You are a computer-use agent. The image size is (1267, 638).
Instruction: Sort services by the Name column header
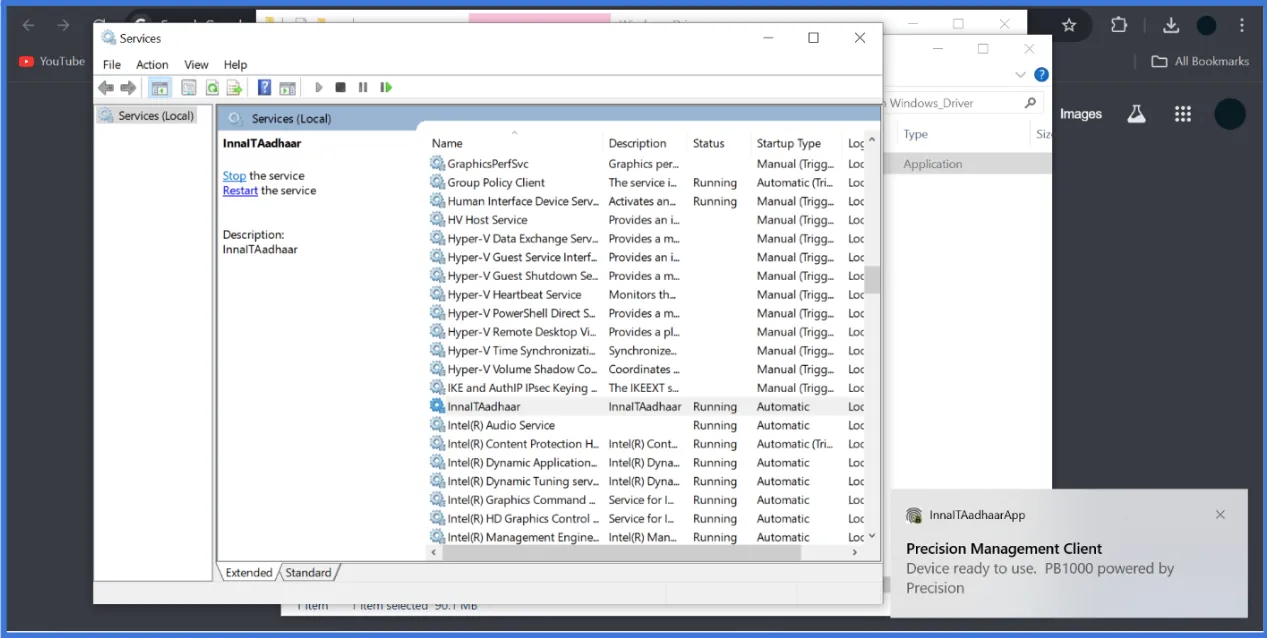click(515, 143)
